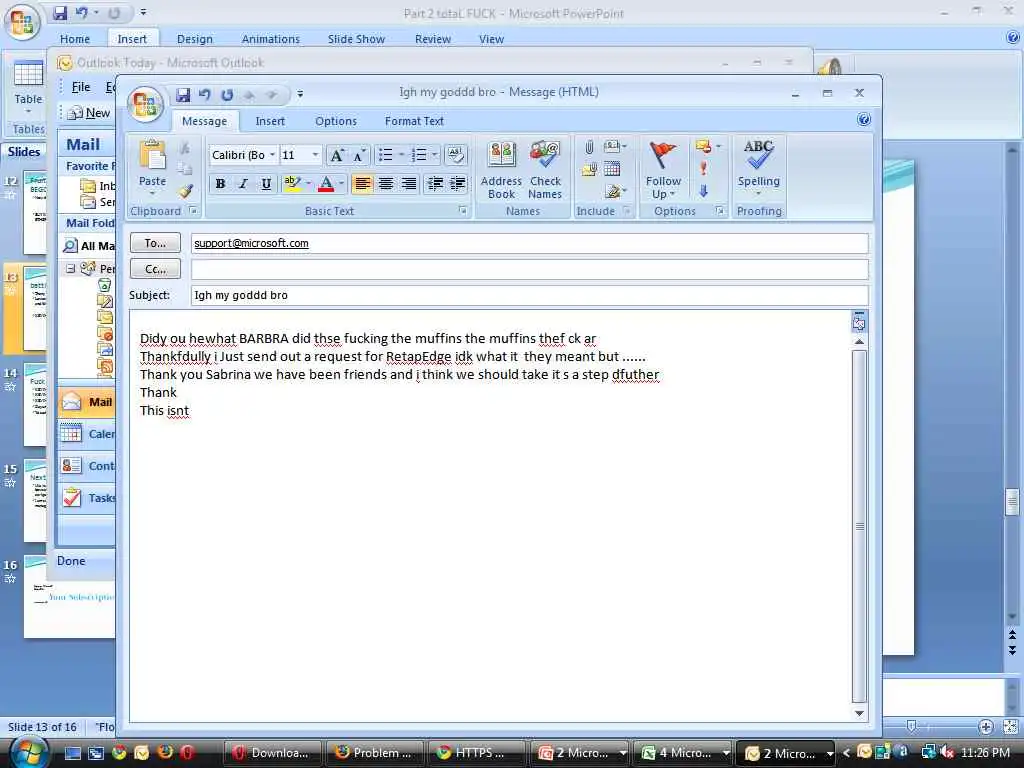Screen dimensions: 1024x768
Task: Decrease the paragraph indent
Action: click(435, 184)
